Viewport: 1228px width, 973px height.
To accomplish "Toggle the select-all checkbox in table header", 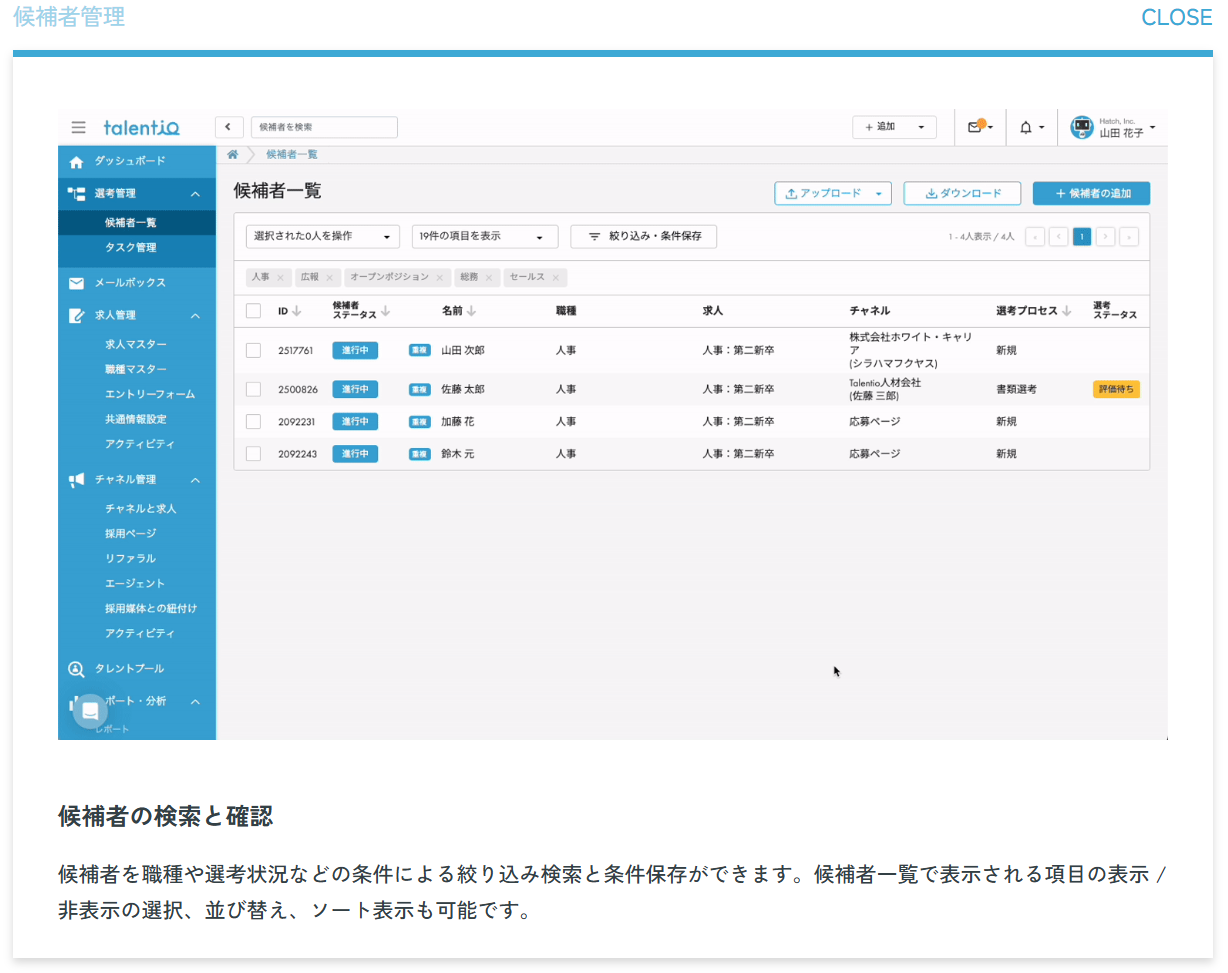I will point(253,311).
